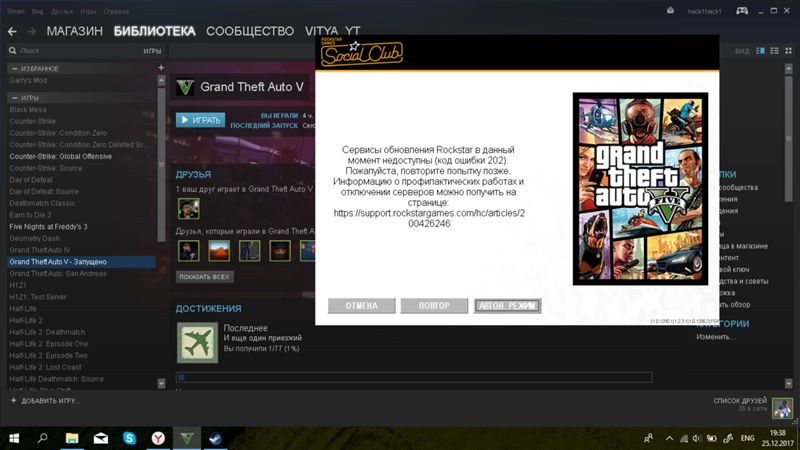The height and width of the screenshot is (450, 800).
Task: Open Big Picture mode controller icon
Action: 742,11
